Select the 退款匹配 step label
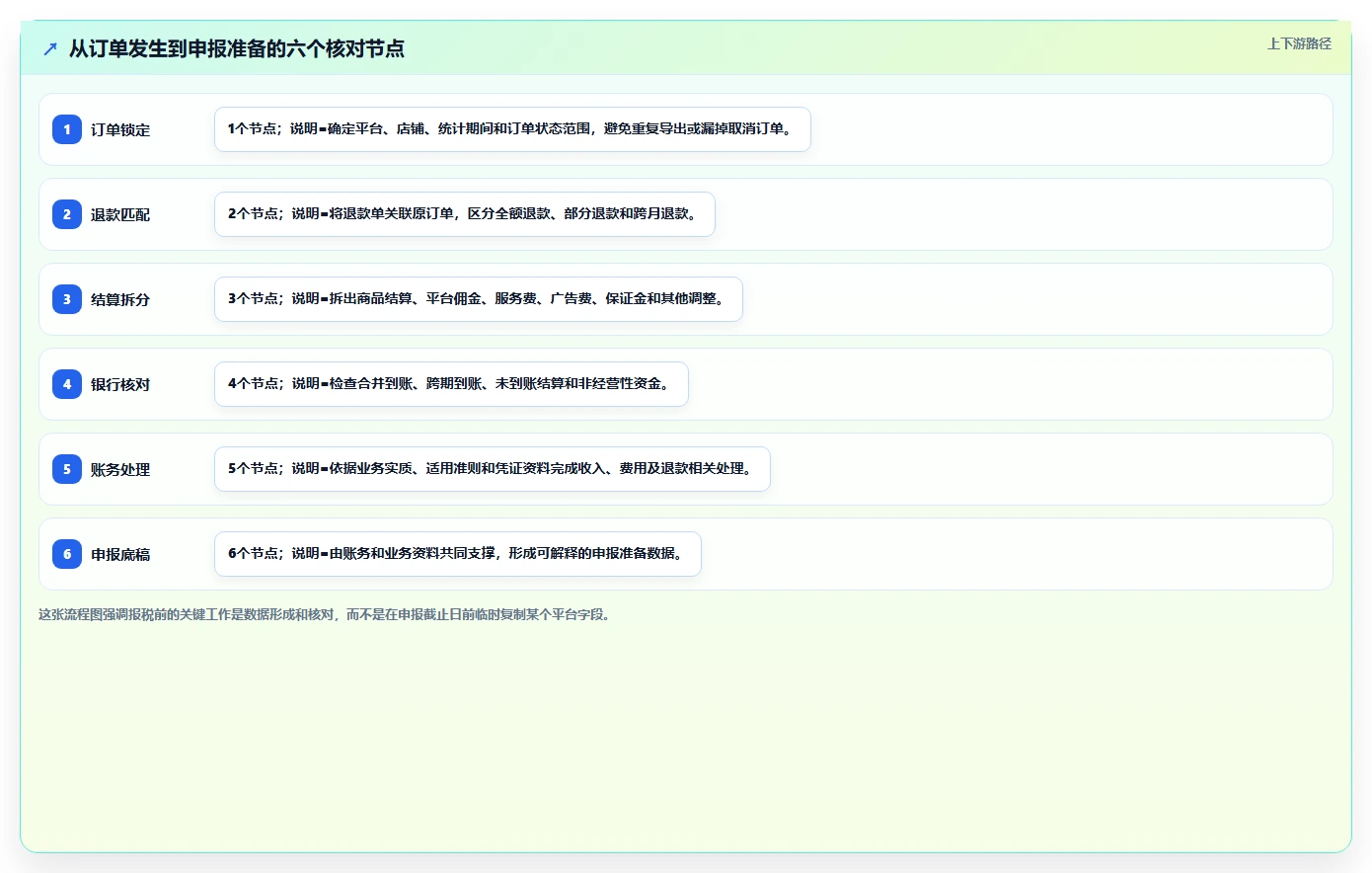Screen dimensions: 1372x873 (120, 215)
